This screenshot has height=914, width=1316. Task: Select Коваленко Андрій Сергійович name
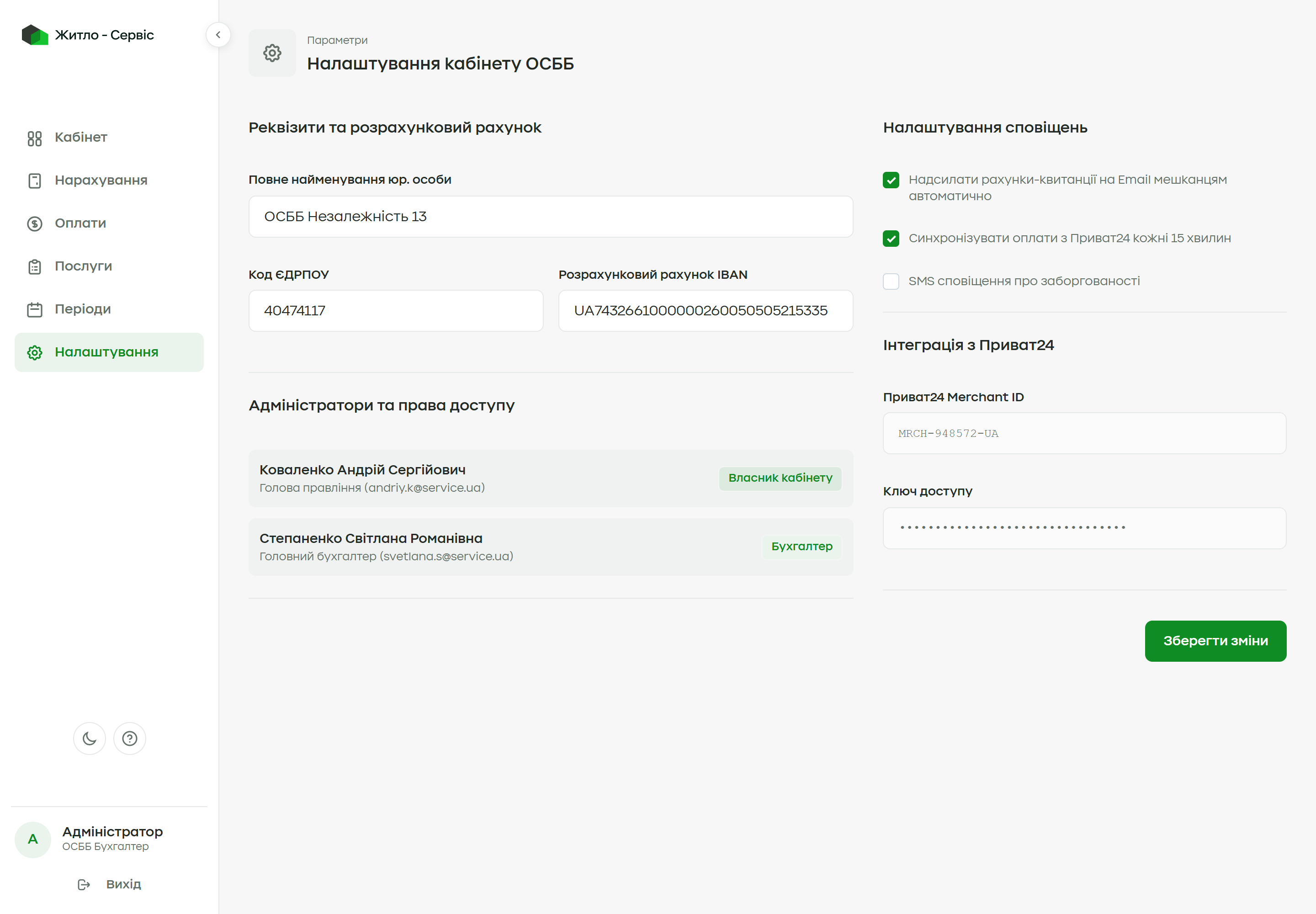pyautogui.click(x=362, y=470)
